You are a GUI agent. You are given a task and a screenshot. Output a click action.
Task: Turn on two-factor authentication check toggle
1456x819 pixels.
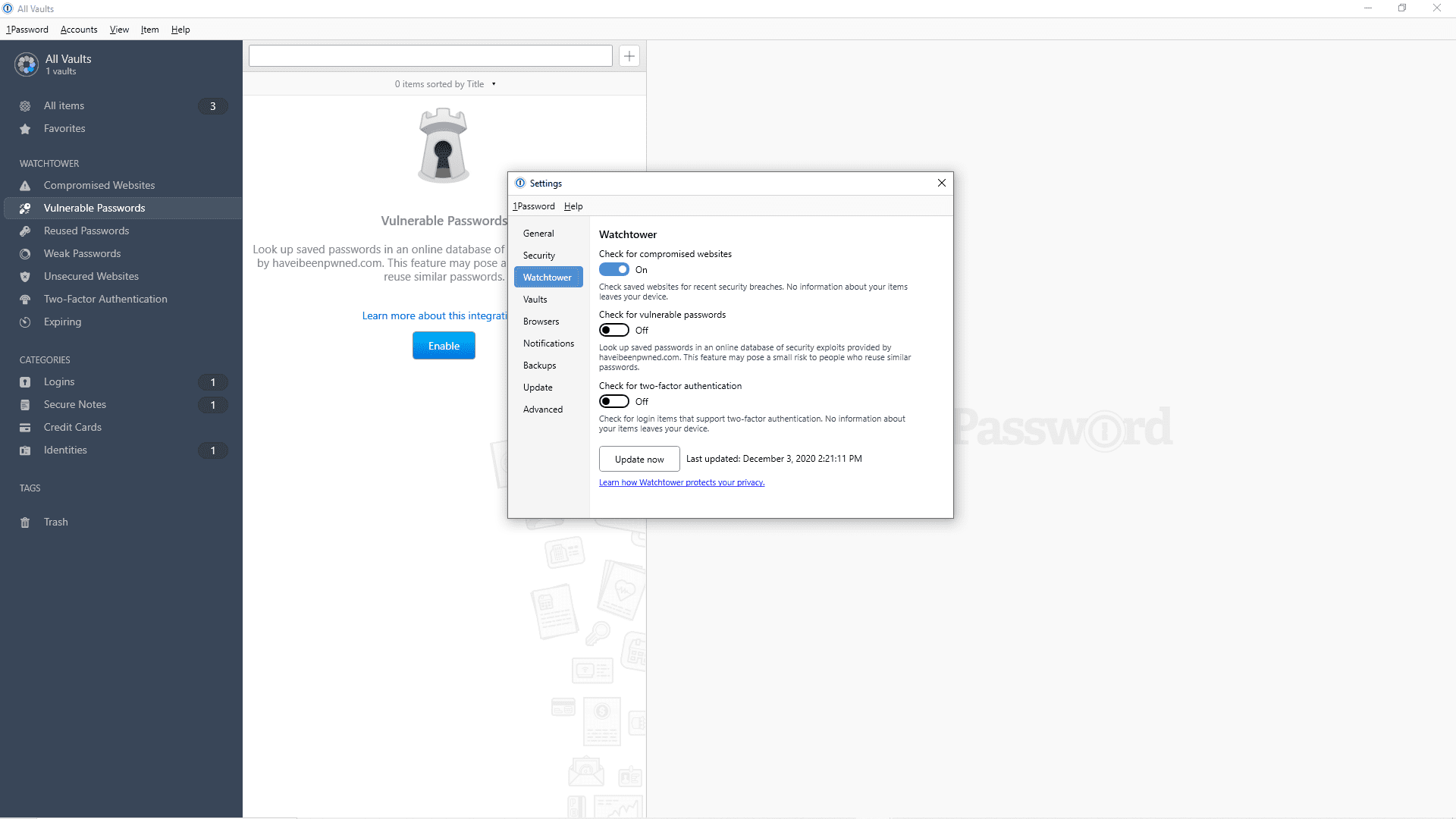pos(614,401)
